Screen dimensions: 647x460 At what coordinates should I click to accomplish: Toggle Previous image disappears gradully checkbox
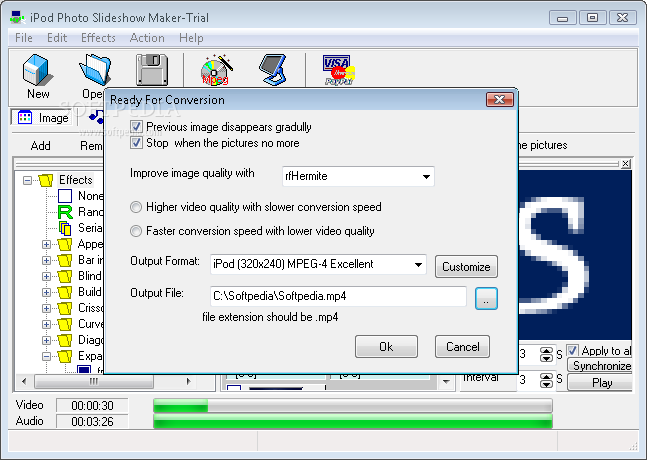136,127
